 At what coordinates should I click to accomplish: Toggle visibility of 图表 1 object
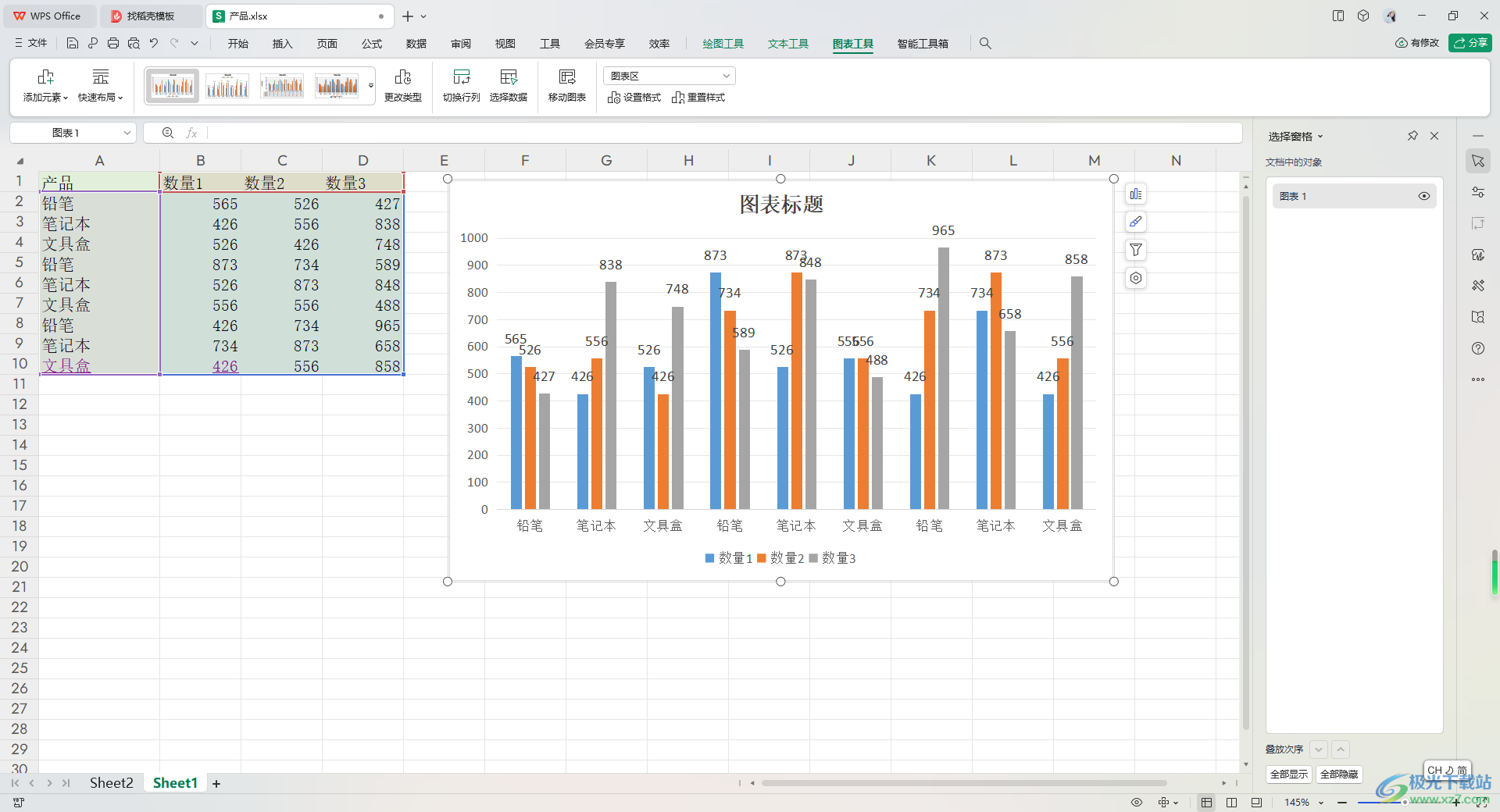coord(1424,196)
